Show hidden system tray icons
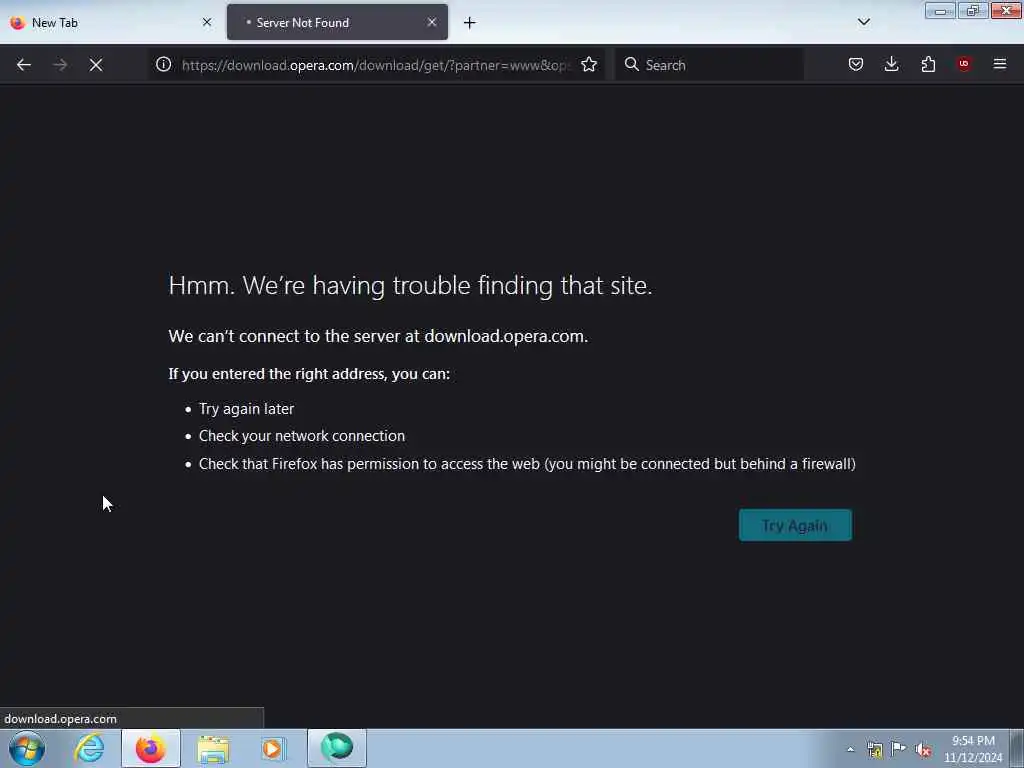 pos(850,749)
